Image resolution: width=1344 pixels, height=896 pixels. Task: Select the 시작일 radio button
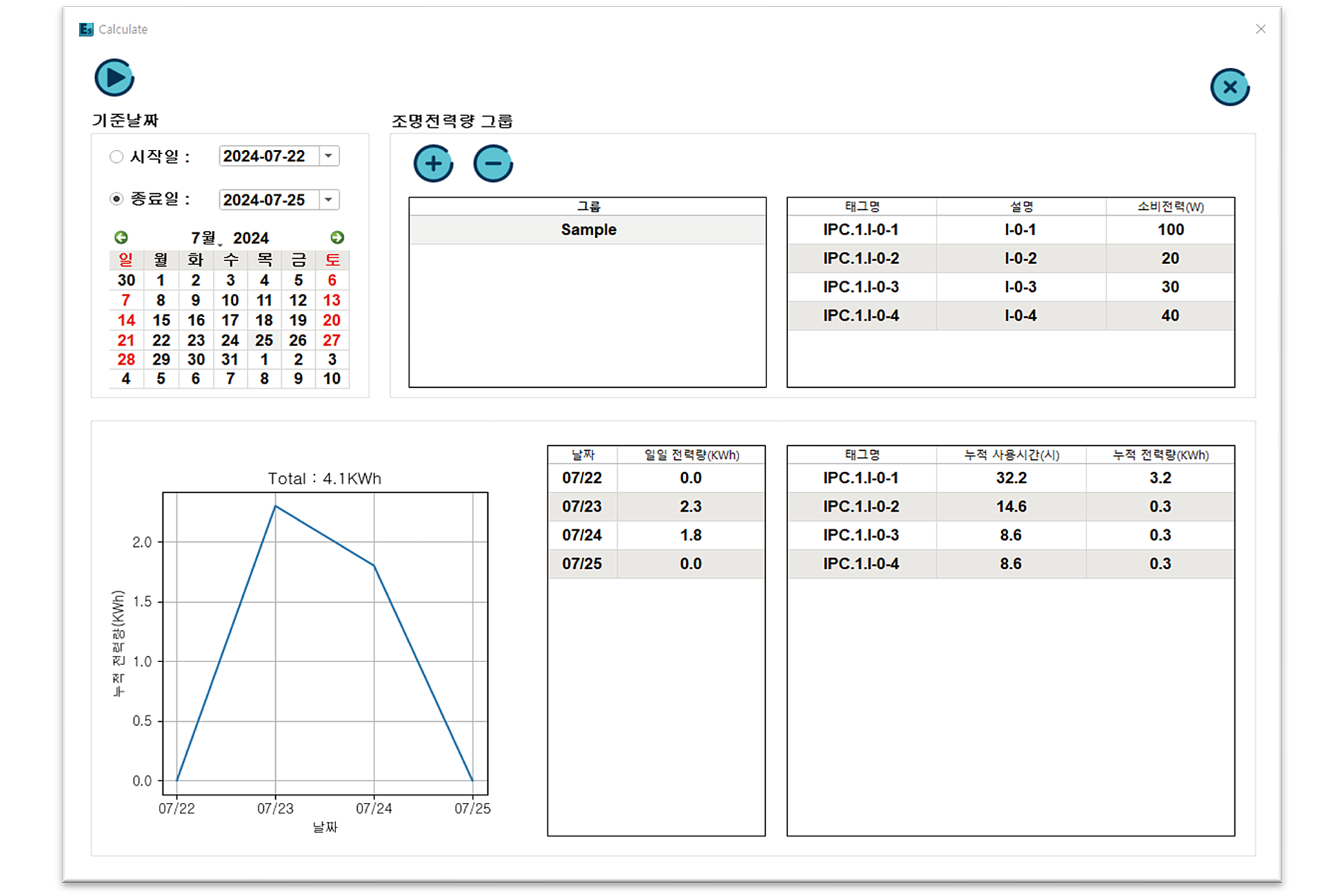point(117,157)
